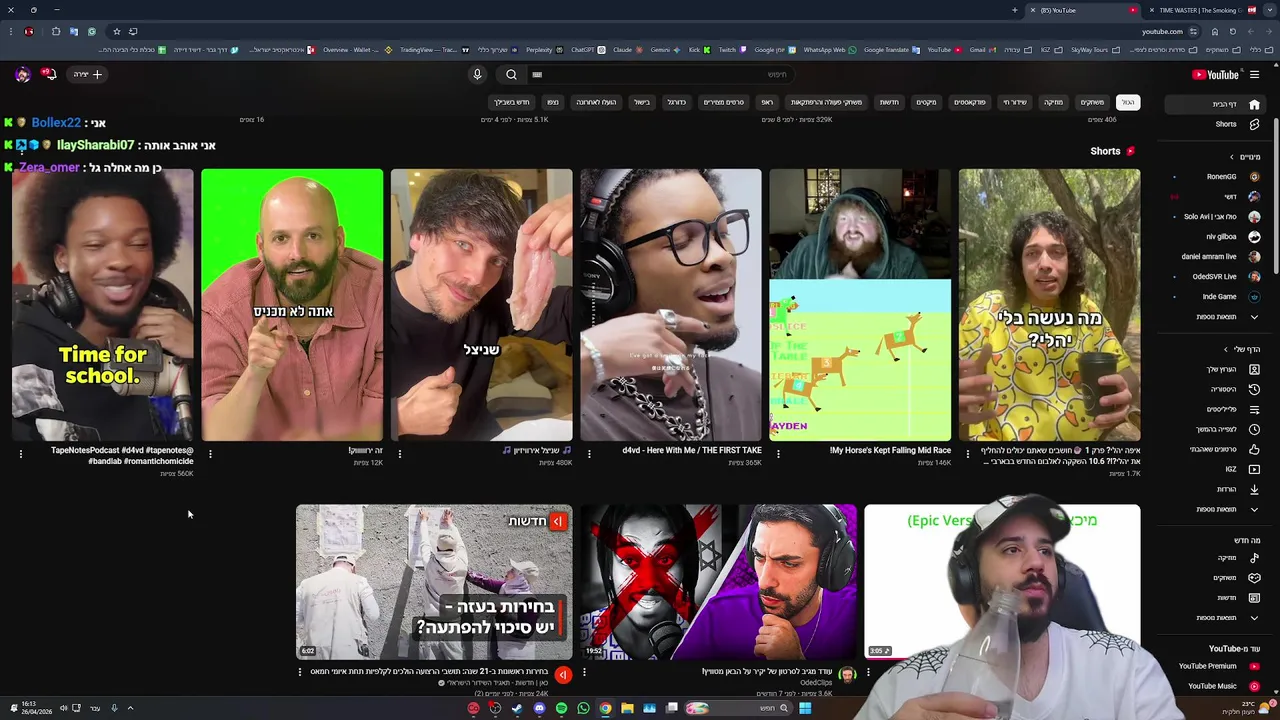Play the yellow duck shirt Short

1049,305
